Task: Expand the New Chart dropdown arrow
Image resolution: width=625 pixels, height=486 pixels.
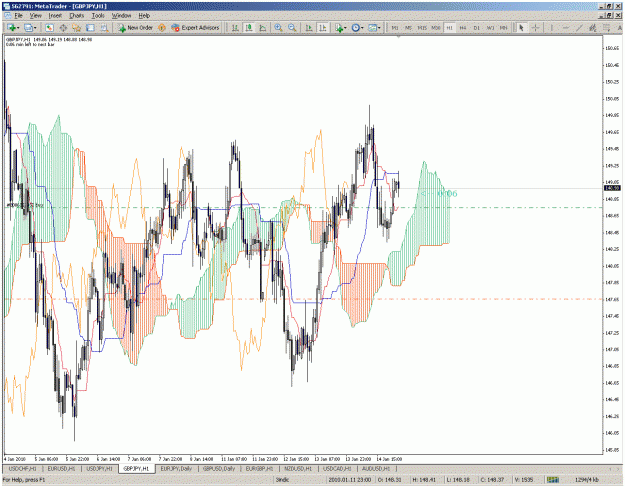Action: [18, 28]
